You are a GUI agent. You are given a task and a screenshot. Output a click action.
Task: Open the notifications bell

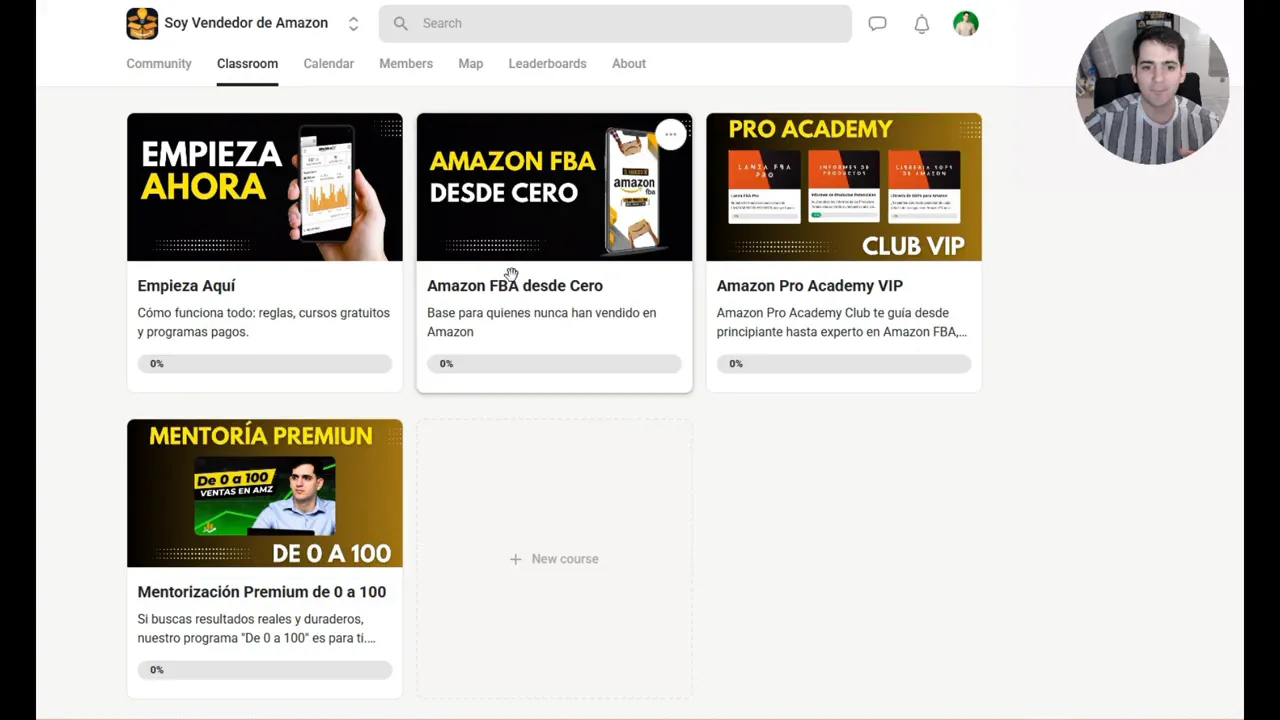tap(922, 24)
